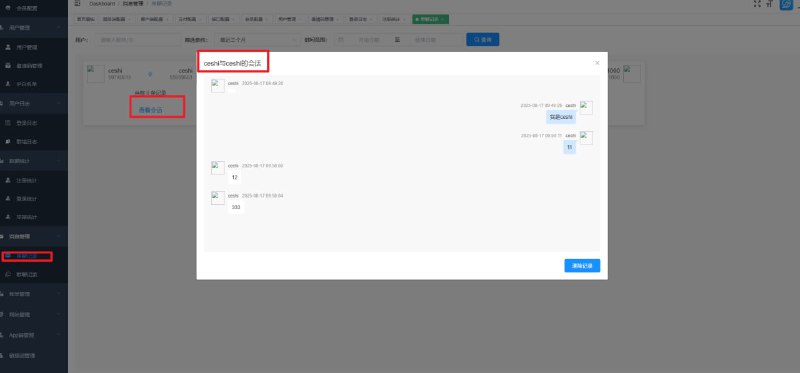The image size is (800, 373).
Task: Click the font size icon in header
Action: pyautogui.click(x=769, y=4)
